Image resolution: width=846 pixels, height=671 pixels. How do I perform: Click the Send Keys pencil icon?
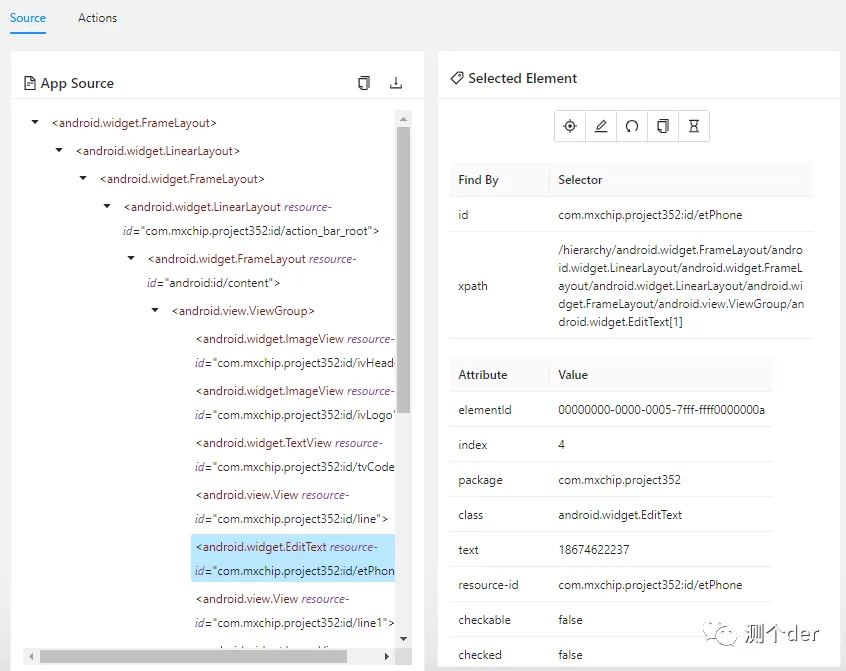[601, 126]
